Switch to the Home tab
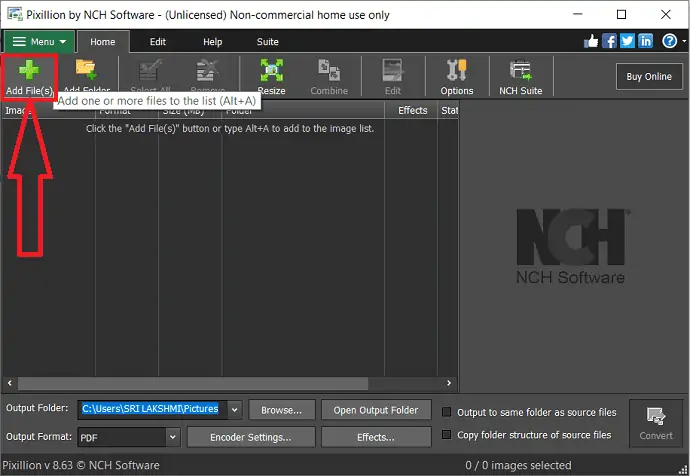The image size is (690, 476). coord(103,42)
